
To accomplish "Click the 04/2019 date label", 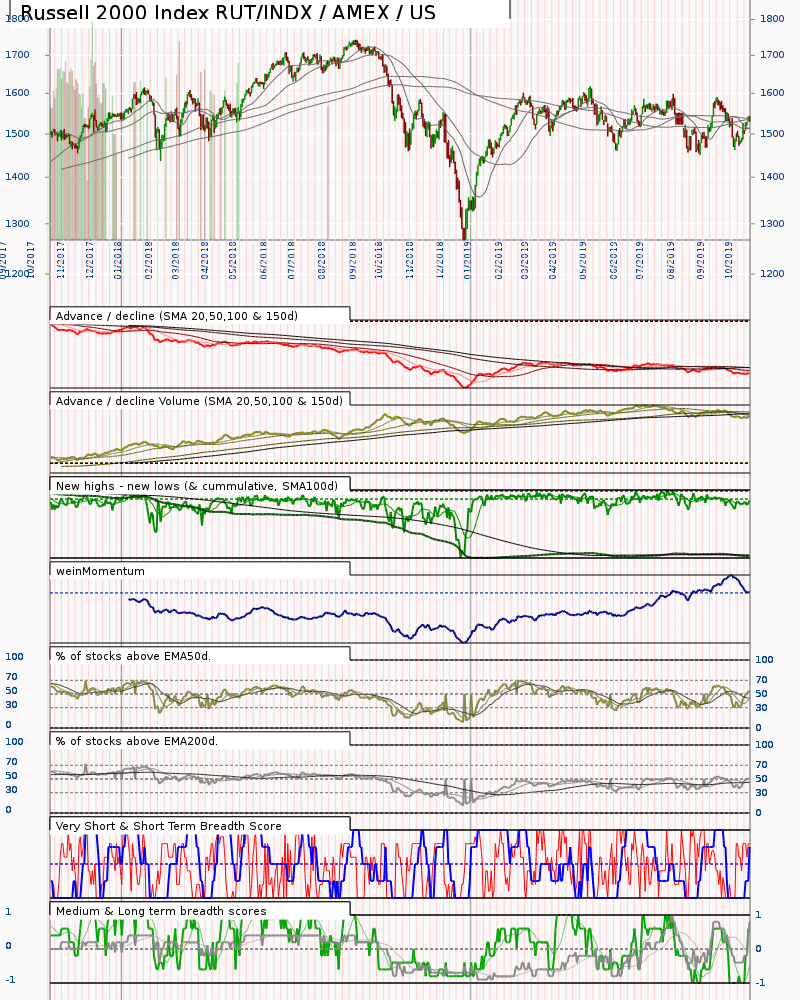I will coord(552,260).
